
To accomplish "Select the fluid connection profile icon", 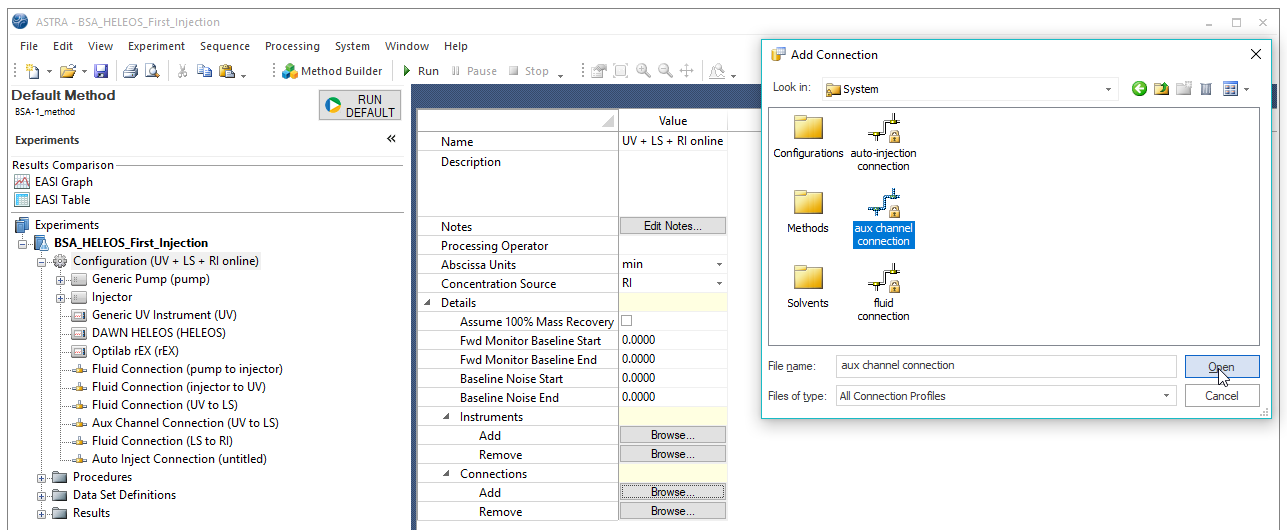I will (x=883, y=279).
